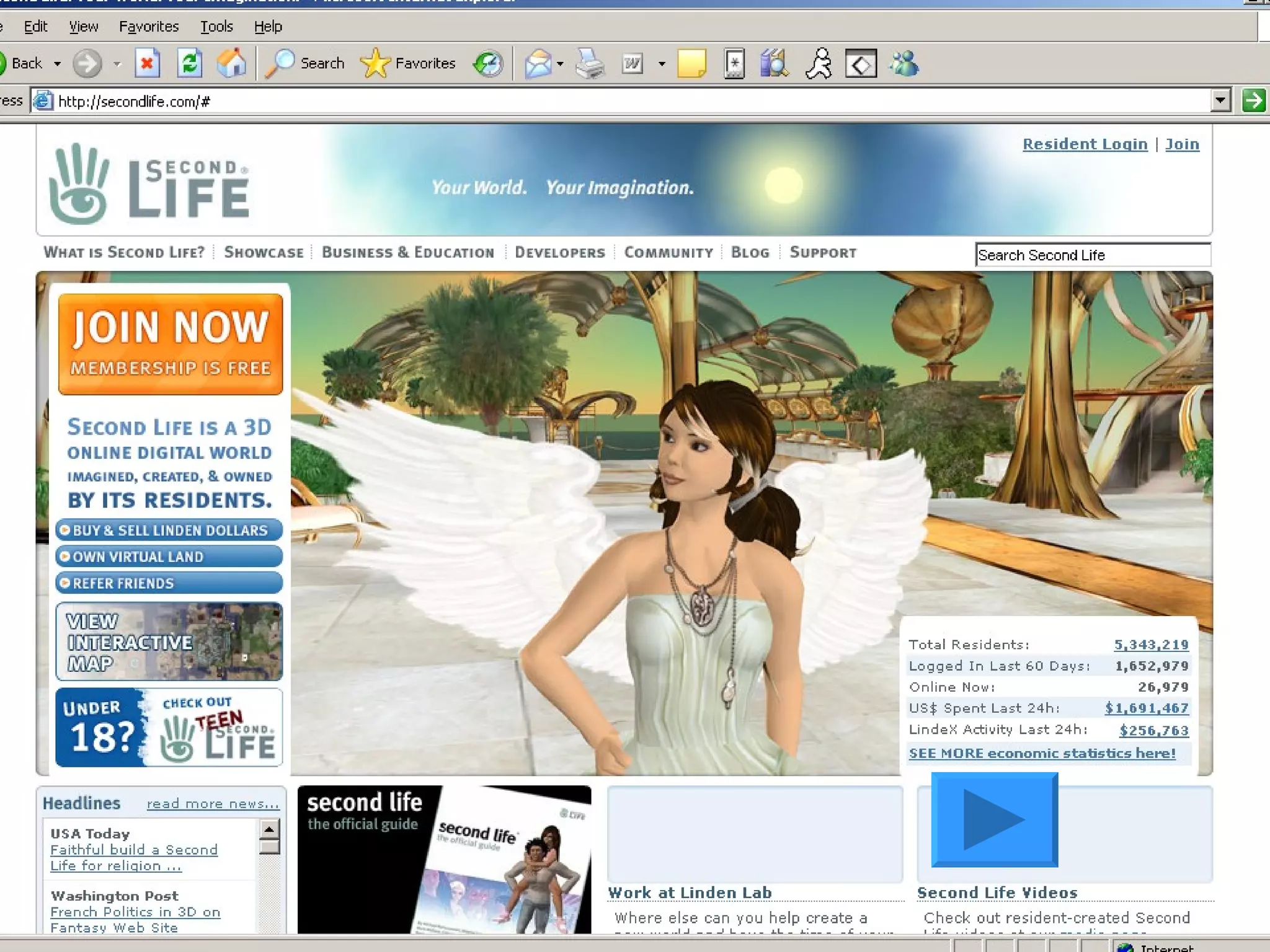The image size is (1270, 952).
Task: Click the green Go arrow button
Action: coord(1253,100)
